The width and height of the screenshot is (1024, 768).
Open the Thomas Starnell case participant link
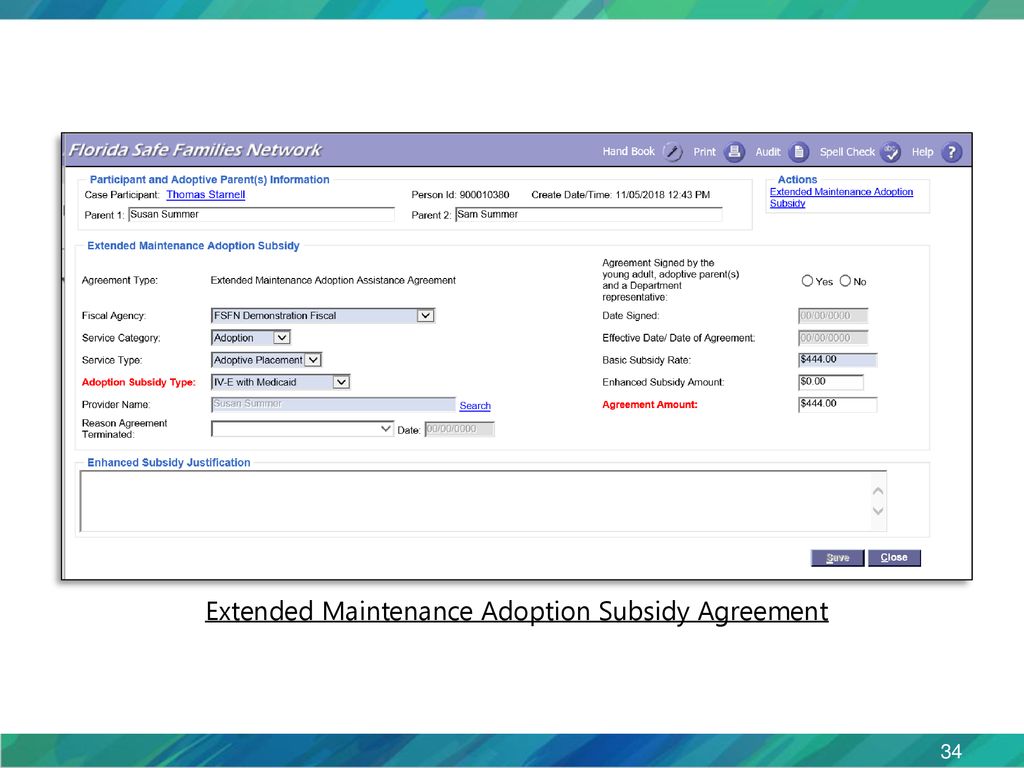[x=206, y=195]
